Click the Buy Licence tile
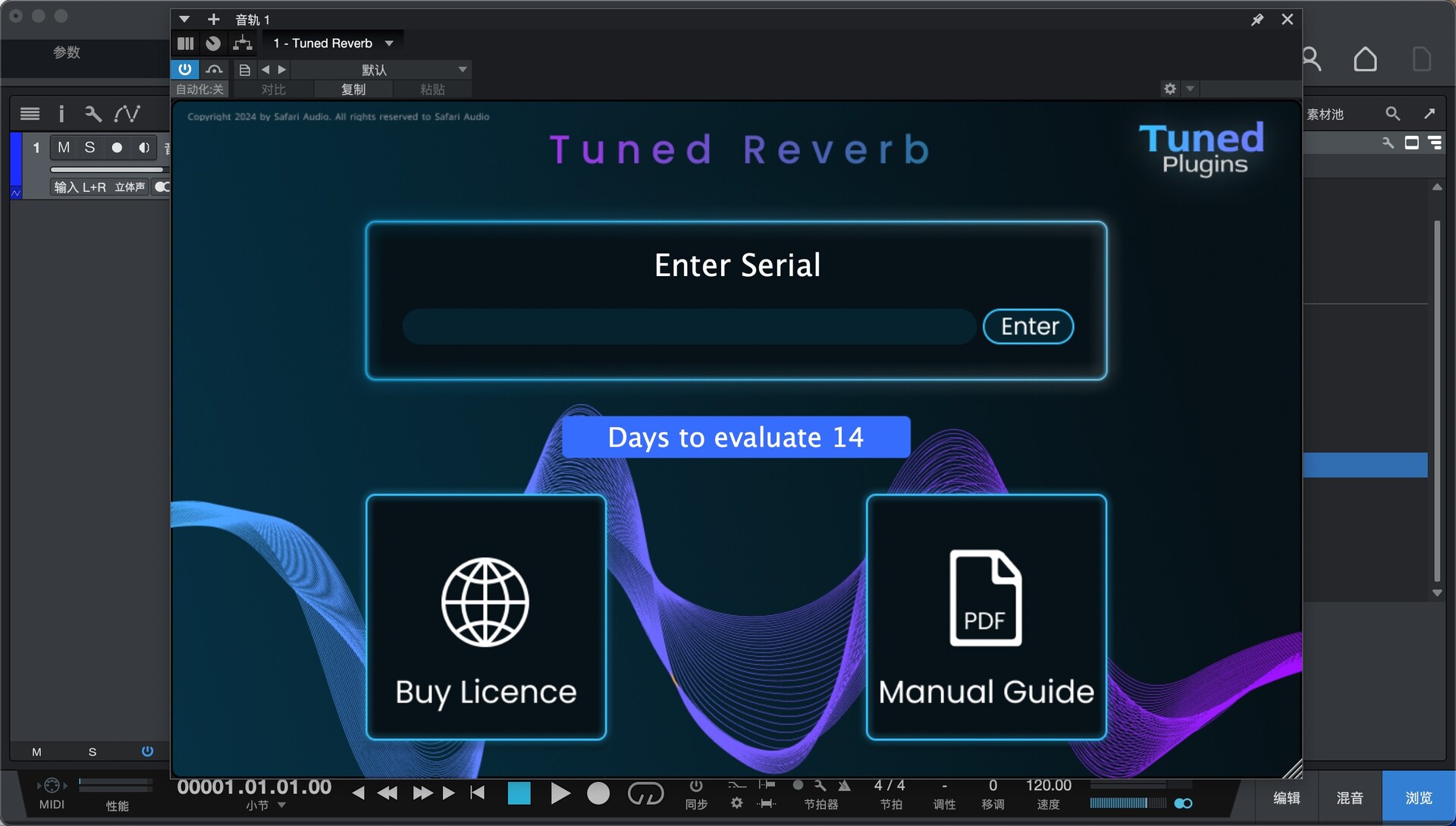The image size is (1456, 826). pos(486,617)
